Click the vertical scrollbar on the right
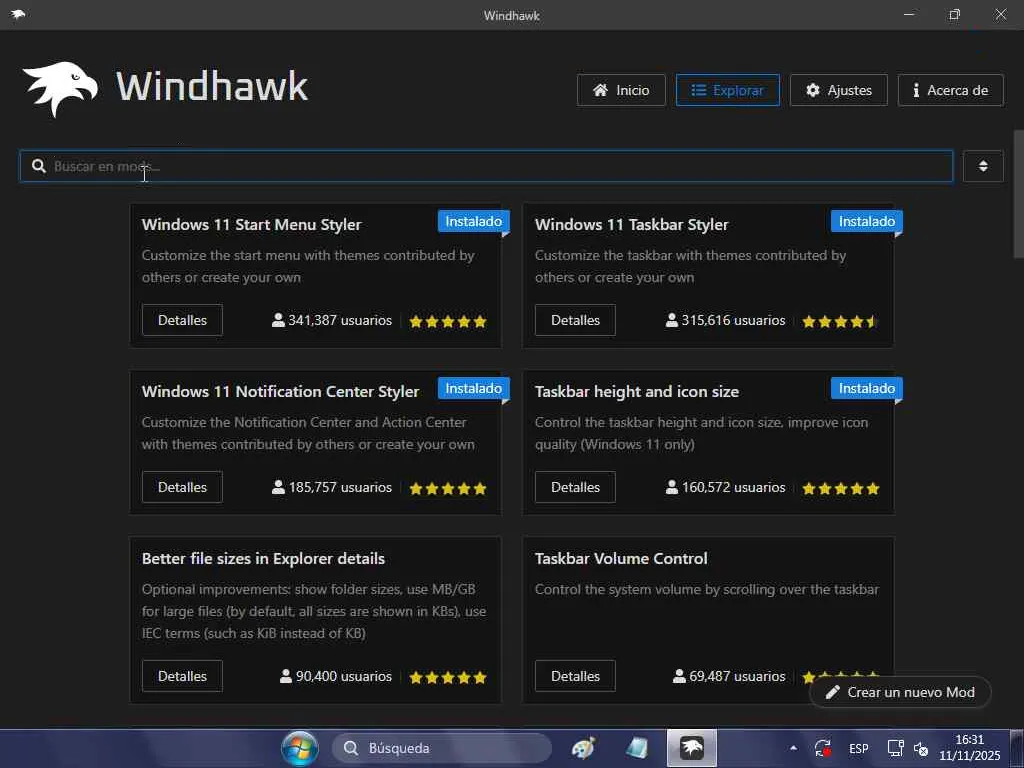1024x768 pixels. click(x=1018, y=194)
